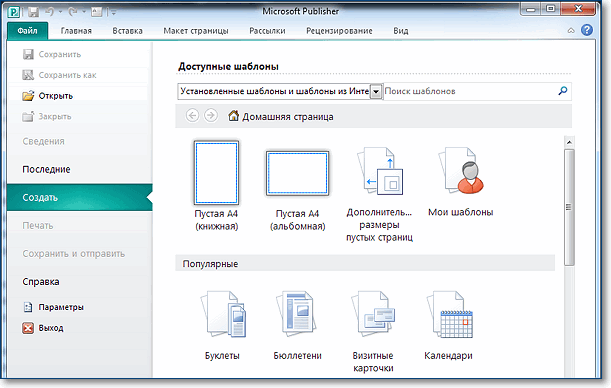The width and height of the screenshot is (611, 388).
Task: Select Пустая A4 (книжная) template
Action: [x=216, y=185]
